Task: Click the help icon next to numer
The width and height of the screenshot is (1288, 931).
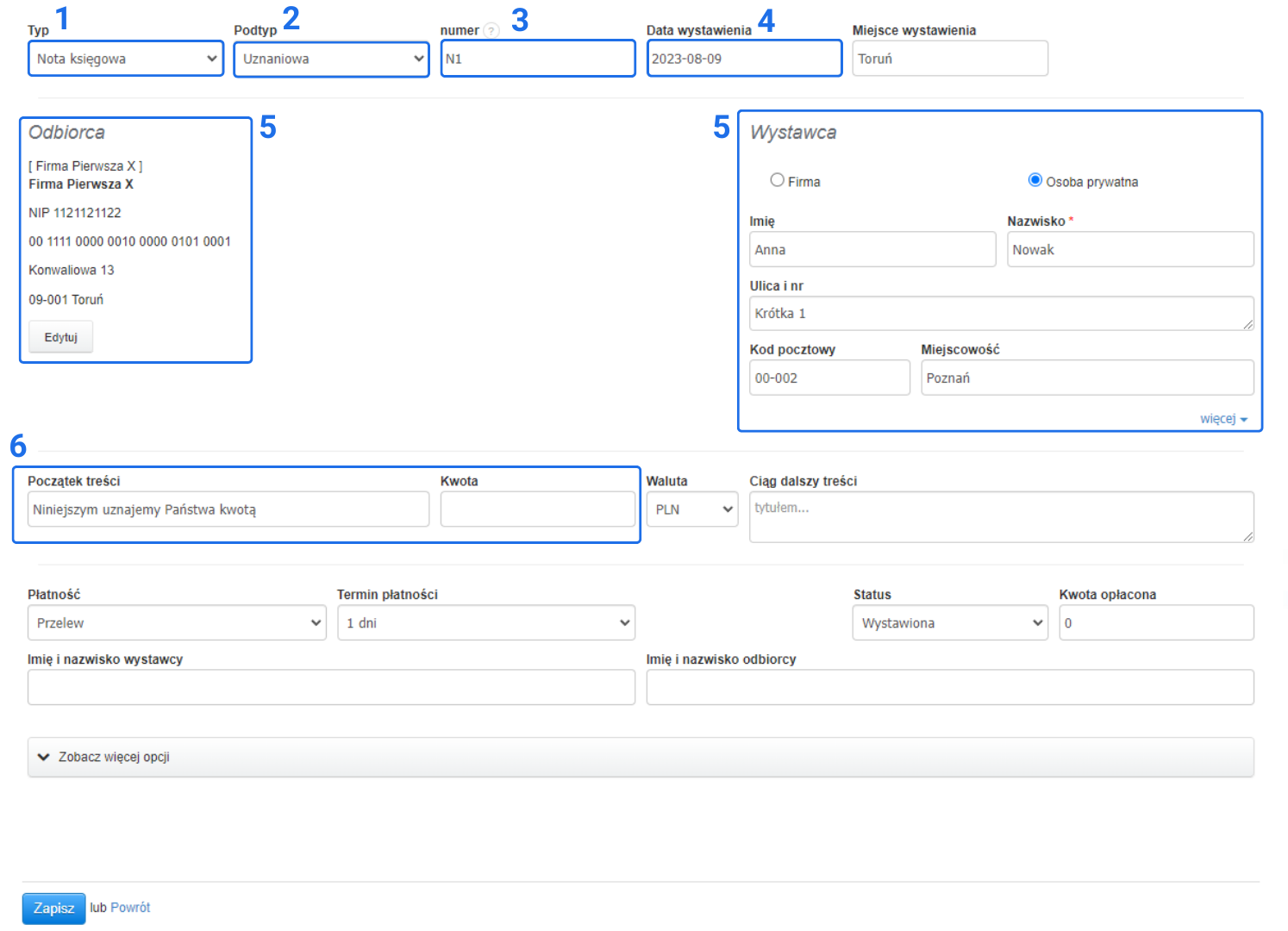Action: coord(491,31)
